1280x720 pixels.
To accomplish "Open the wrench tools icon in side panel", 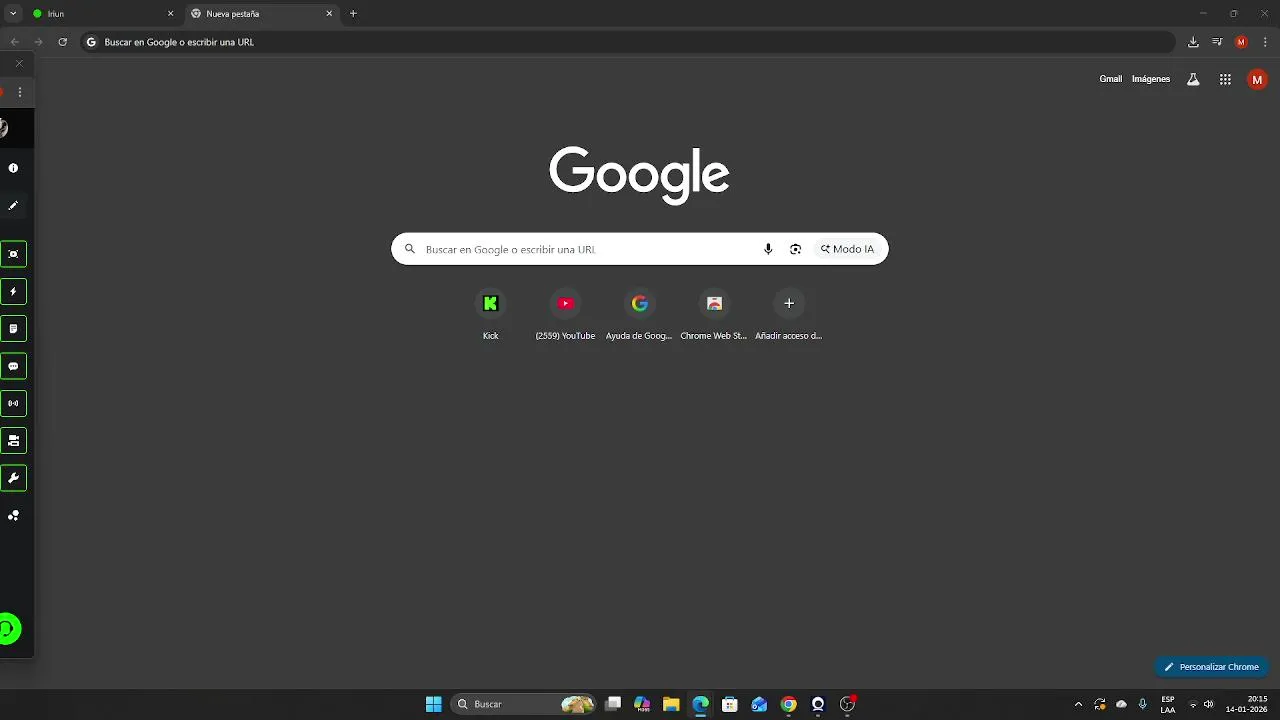I will point(13,478).
